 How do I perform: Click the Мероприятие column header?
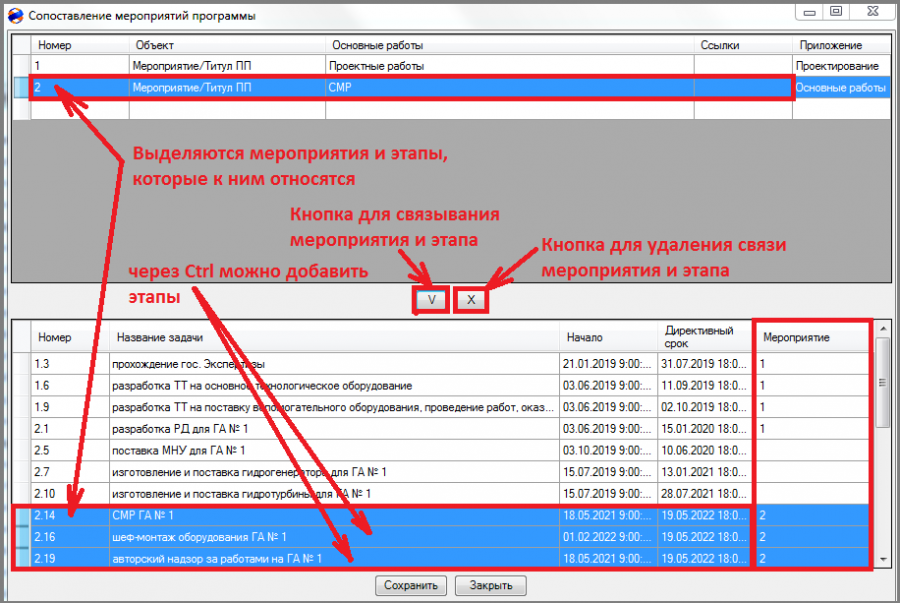811,337
